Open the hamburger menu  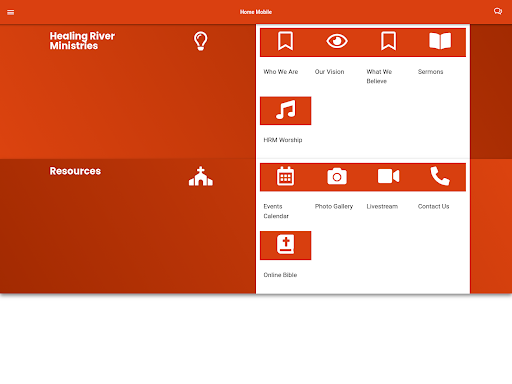click(x=11, y=12)
